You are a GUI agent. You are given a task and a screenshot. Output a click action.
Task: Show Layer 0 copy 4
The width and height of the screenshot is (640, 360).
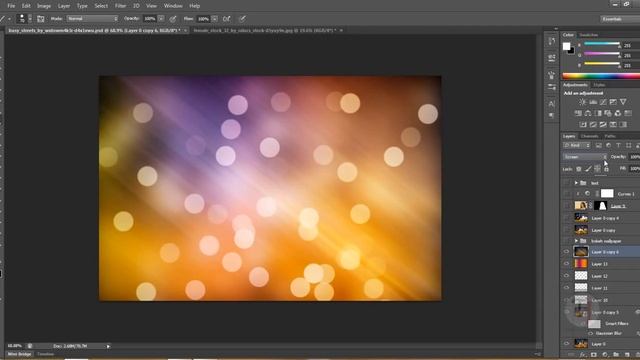[567, 218]
